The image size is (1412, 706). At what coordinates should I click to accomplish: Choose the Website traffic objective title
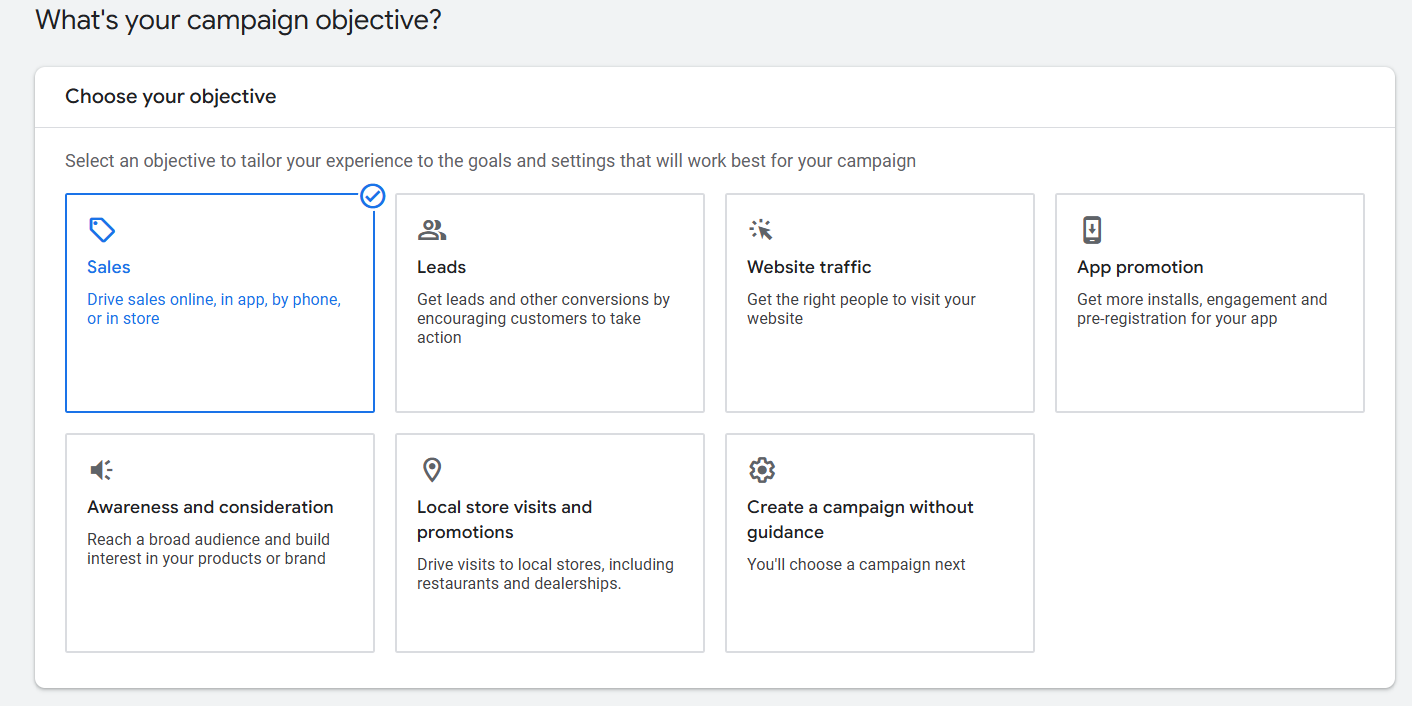coord(809,267)
